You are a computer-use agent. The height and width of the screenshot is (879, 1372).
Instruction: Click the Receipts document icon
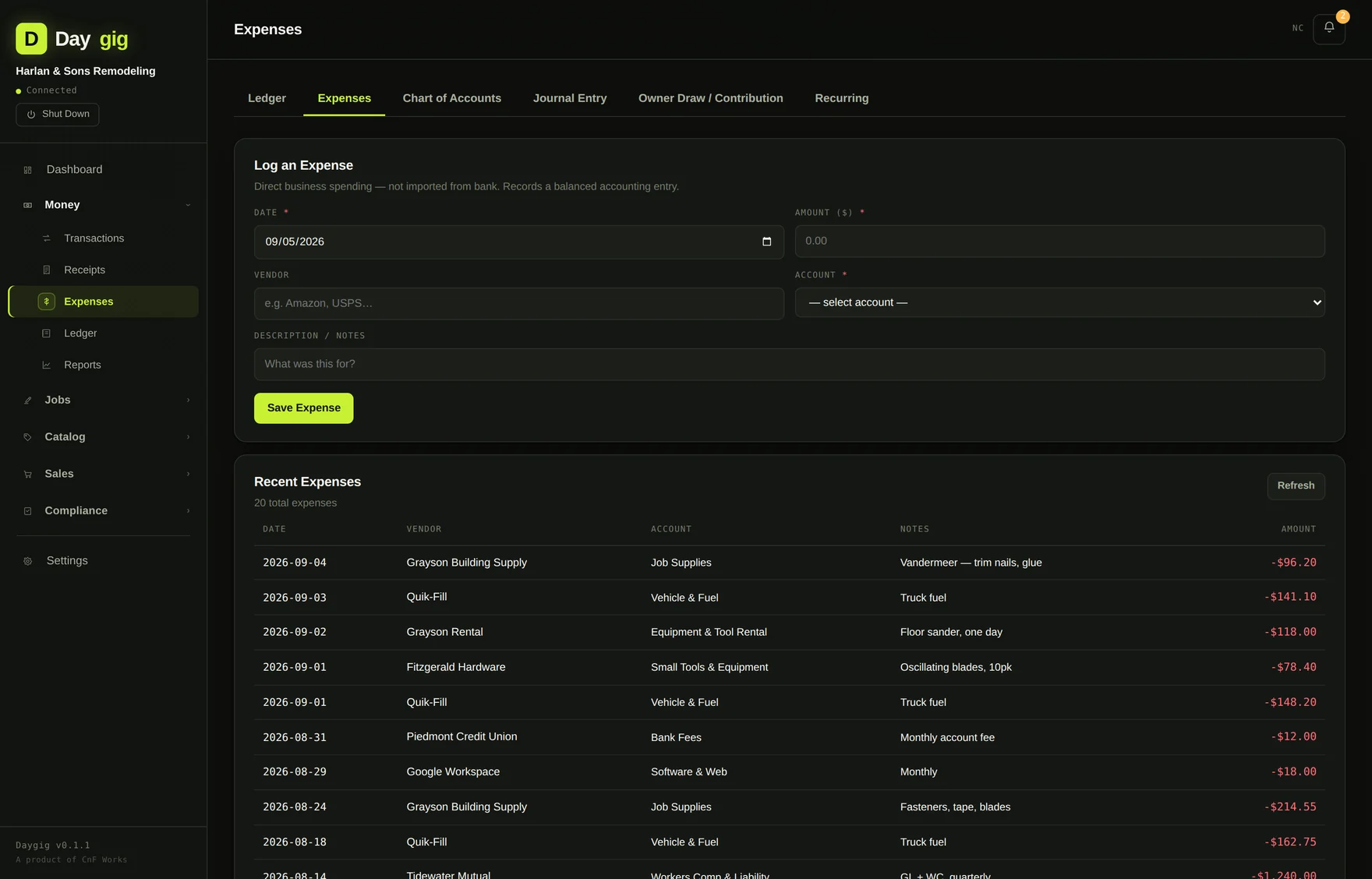47,270
